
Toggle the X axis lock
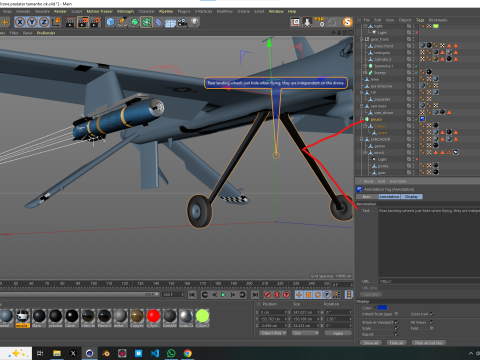tap(20, 22)
